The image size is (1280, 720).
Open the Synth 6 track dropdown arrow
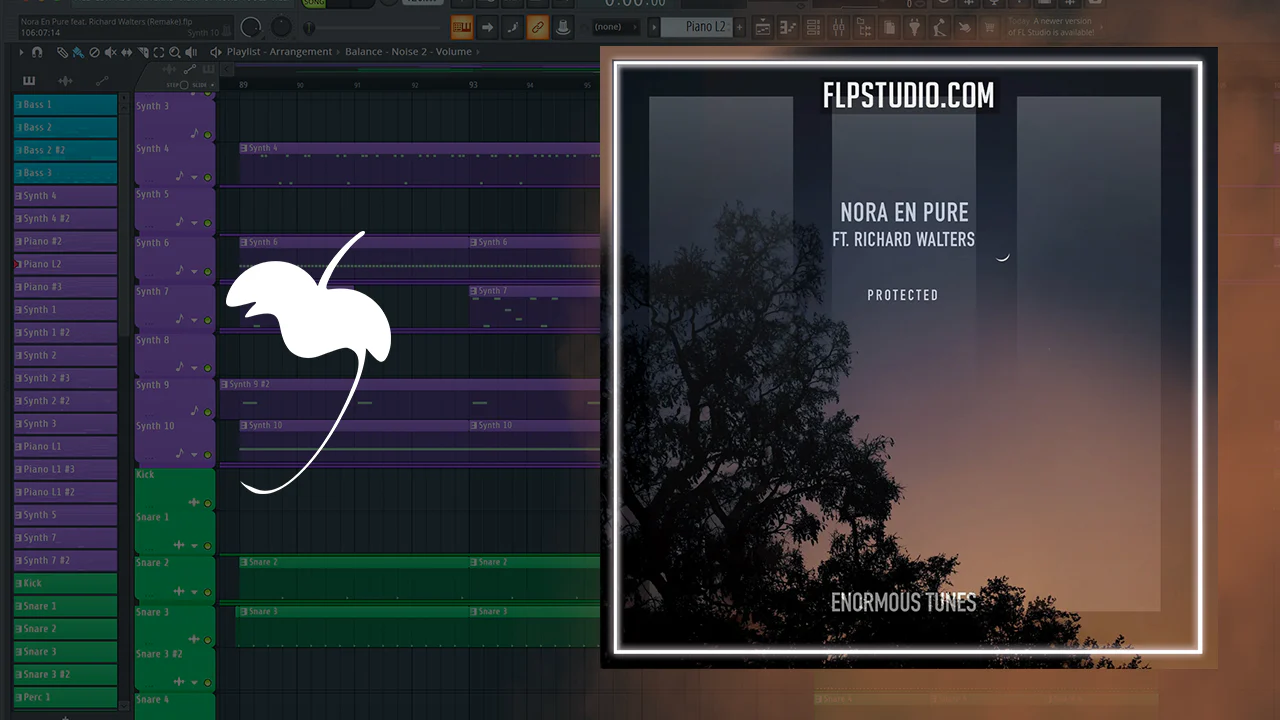tap(195, 271)
